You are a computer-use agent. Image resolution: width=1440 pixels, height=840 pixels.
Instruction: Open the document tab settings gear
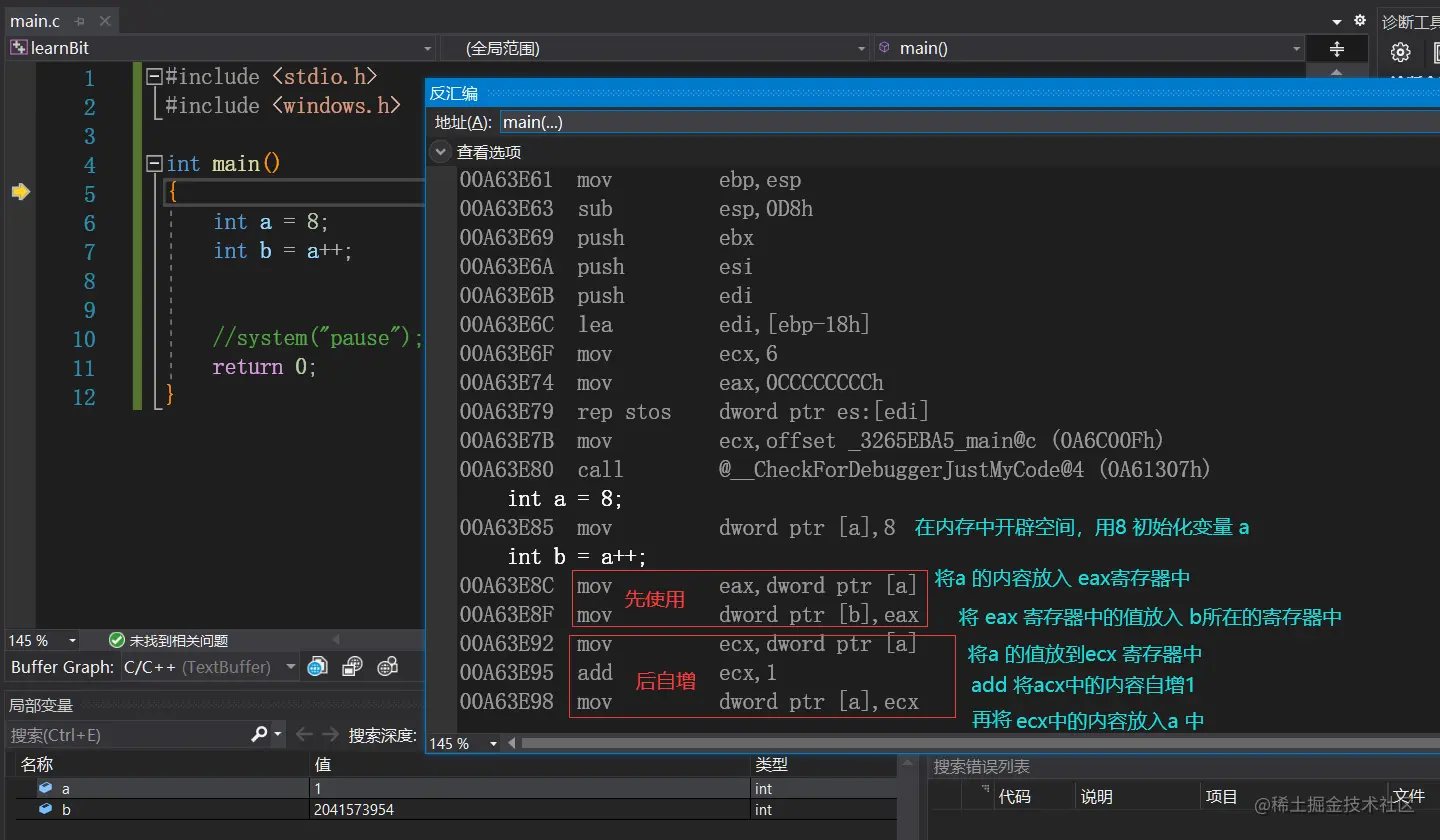(x=1359, y=20)
